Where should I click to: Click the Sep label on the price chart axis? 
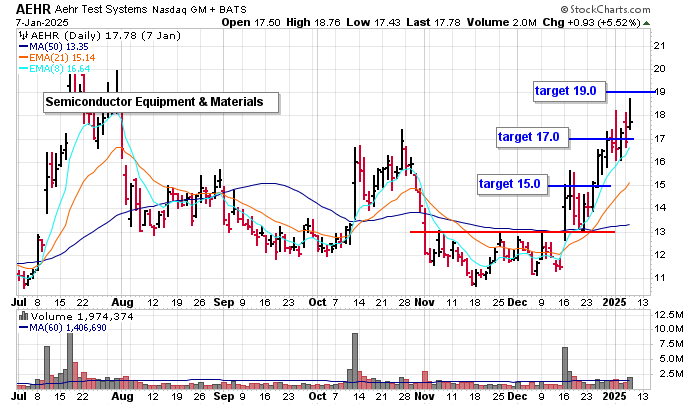pyautogui.click(x=224, y=302)
